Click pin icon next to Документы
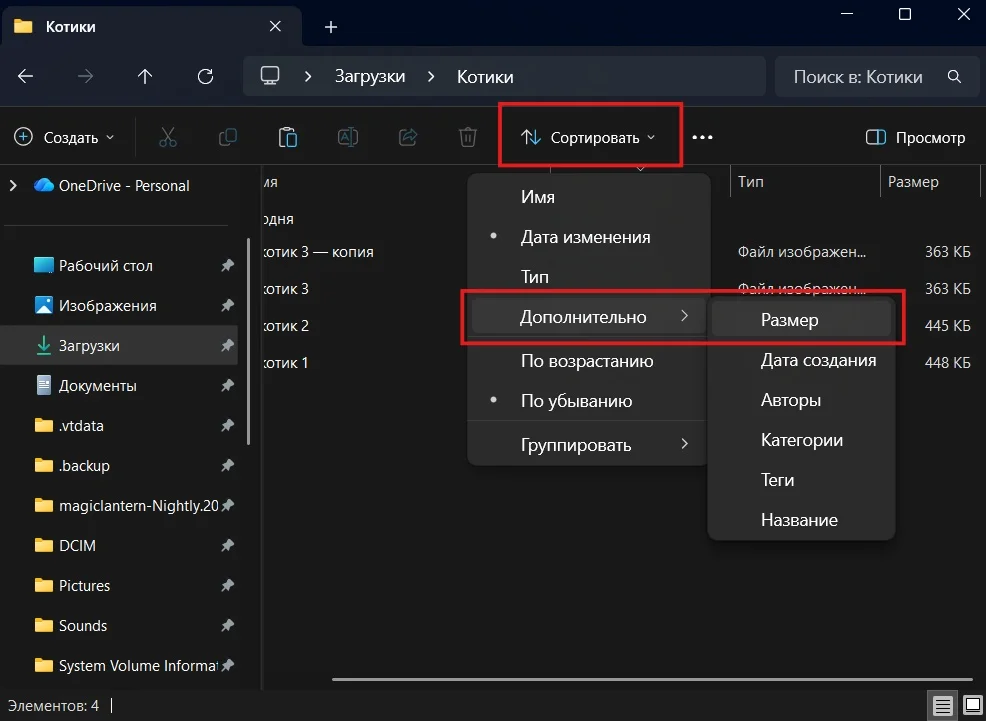 tap(227, 385)
